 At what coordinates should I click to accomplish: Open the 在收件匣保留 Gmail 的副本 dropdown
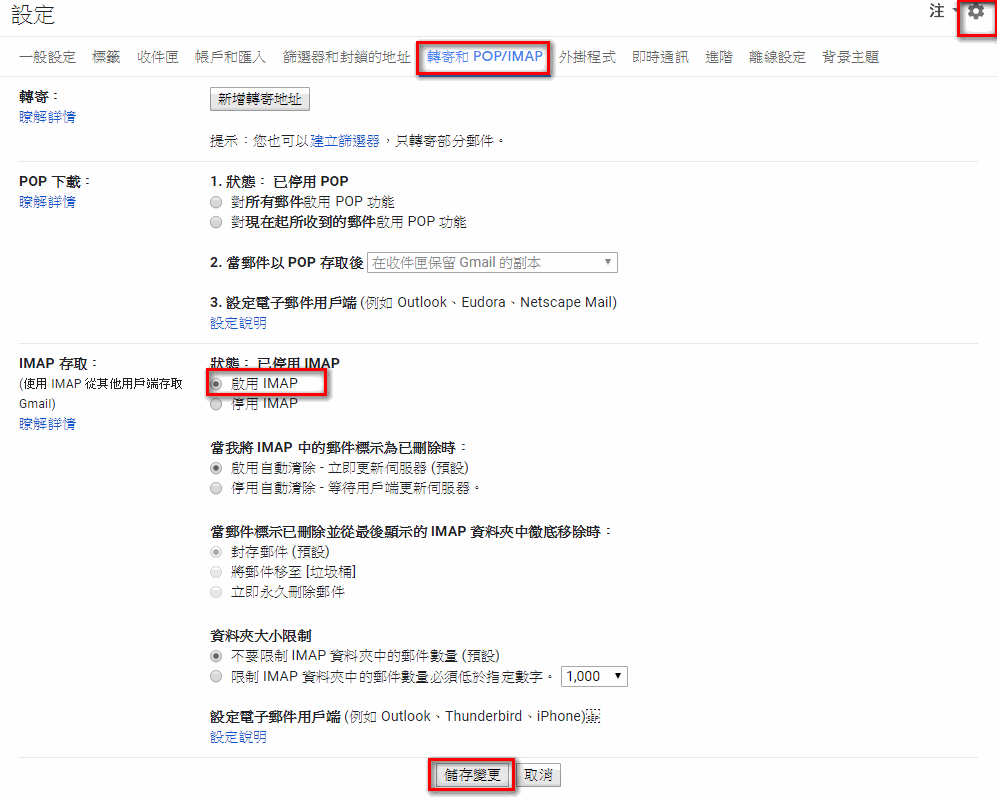click(492, 263)
